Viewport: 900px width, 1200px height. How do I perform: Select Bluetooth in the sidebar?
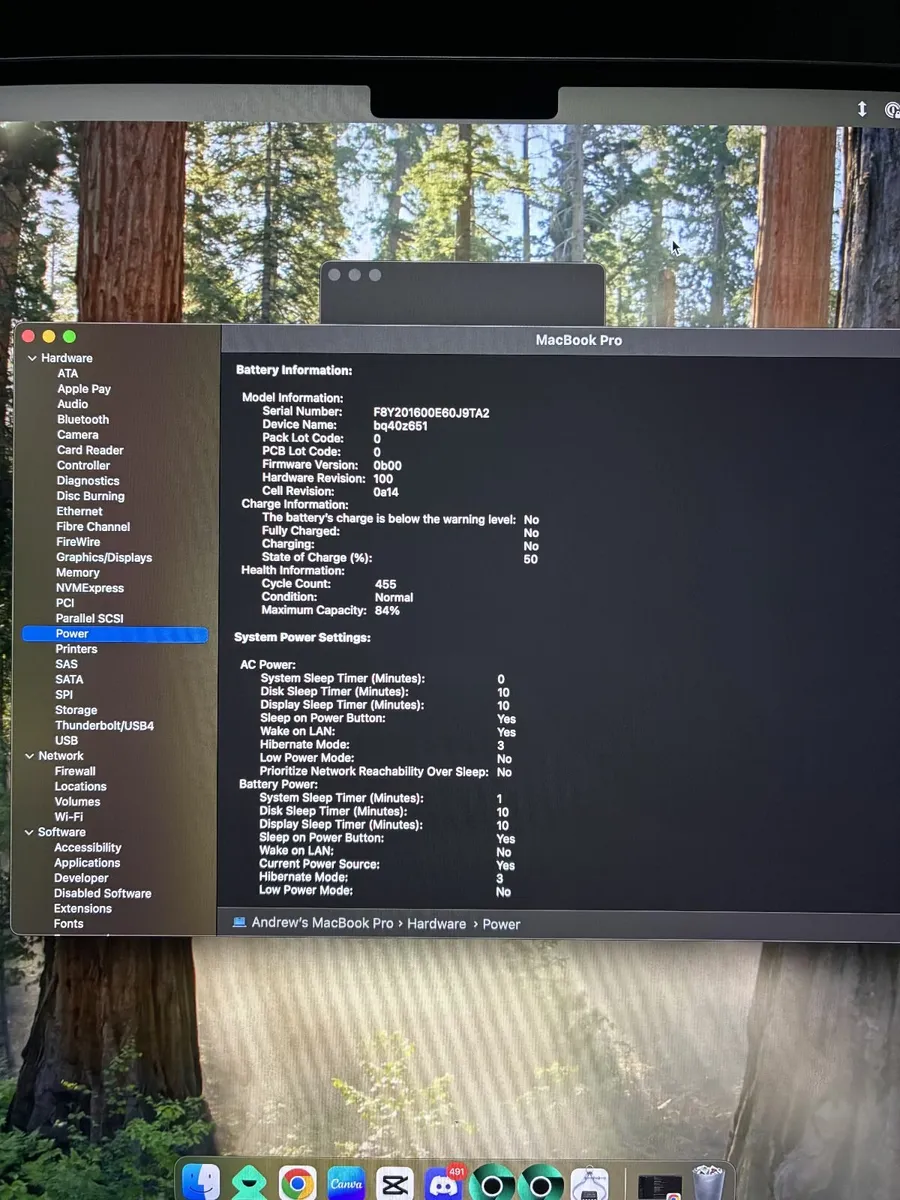click(x=83, y=419)
